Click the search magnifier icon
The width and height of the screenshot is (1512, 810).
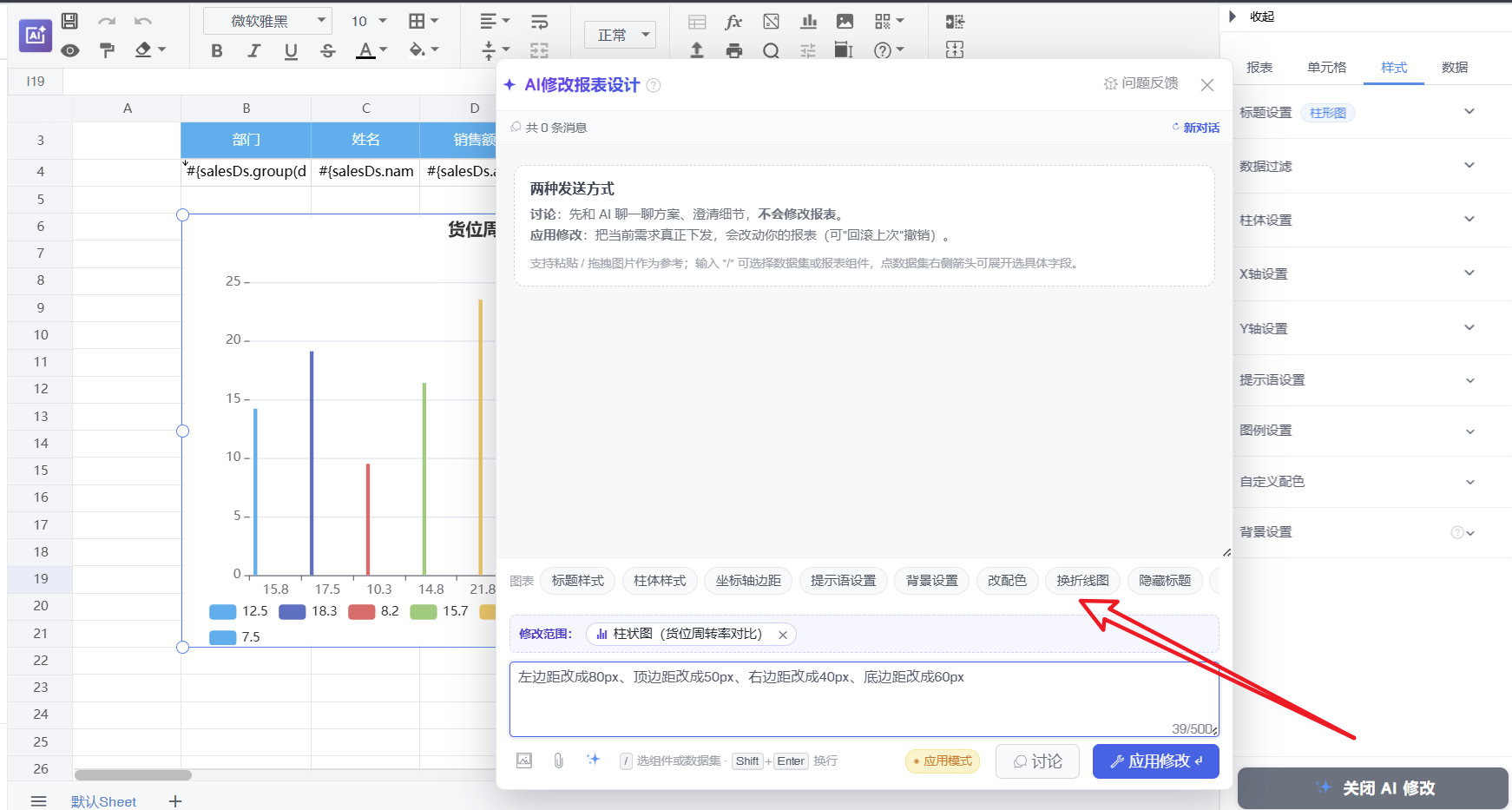point(771,51)
